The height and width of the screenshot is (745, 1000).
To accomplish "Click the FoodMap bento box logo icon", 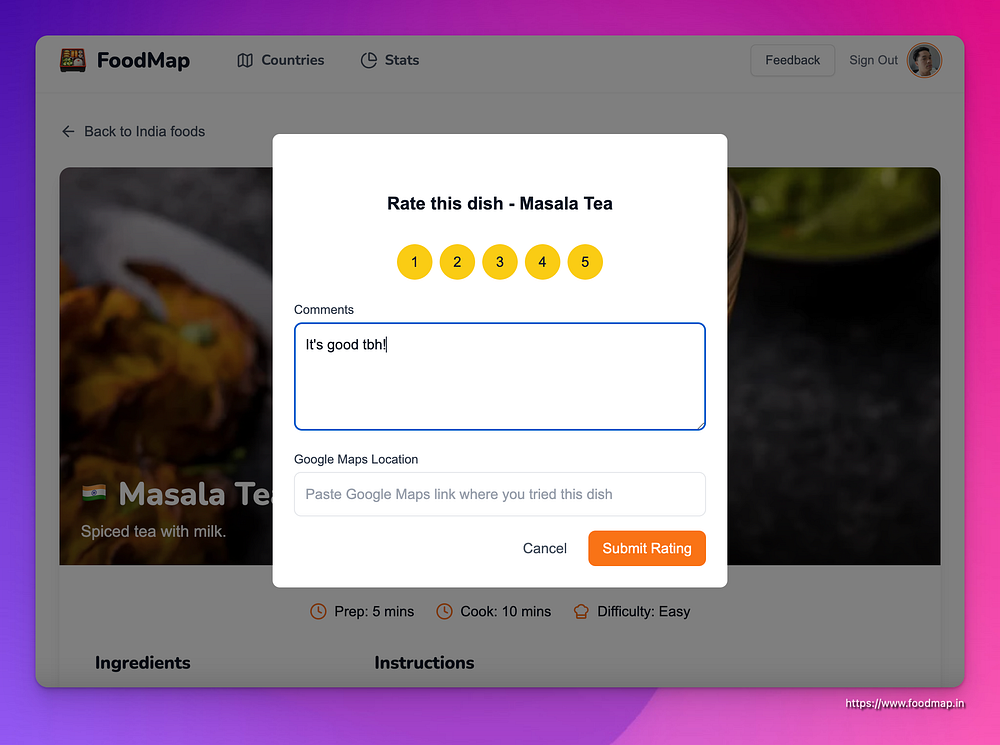I will coord(73,60).
